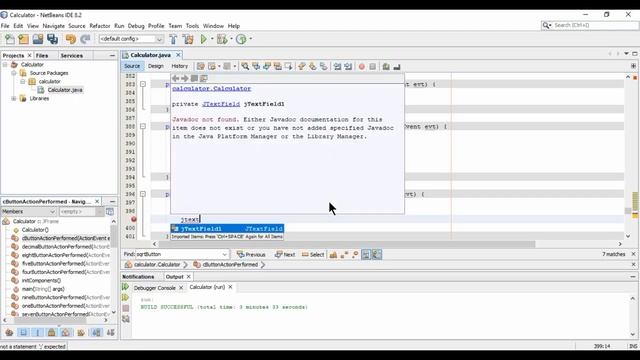Switch to the Files tab
The height and width of the screenshot is (360, 640).
(x=42, y=56)
